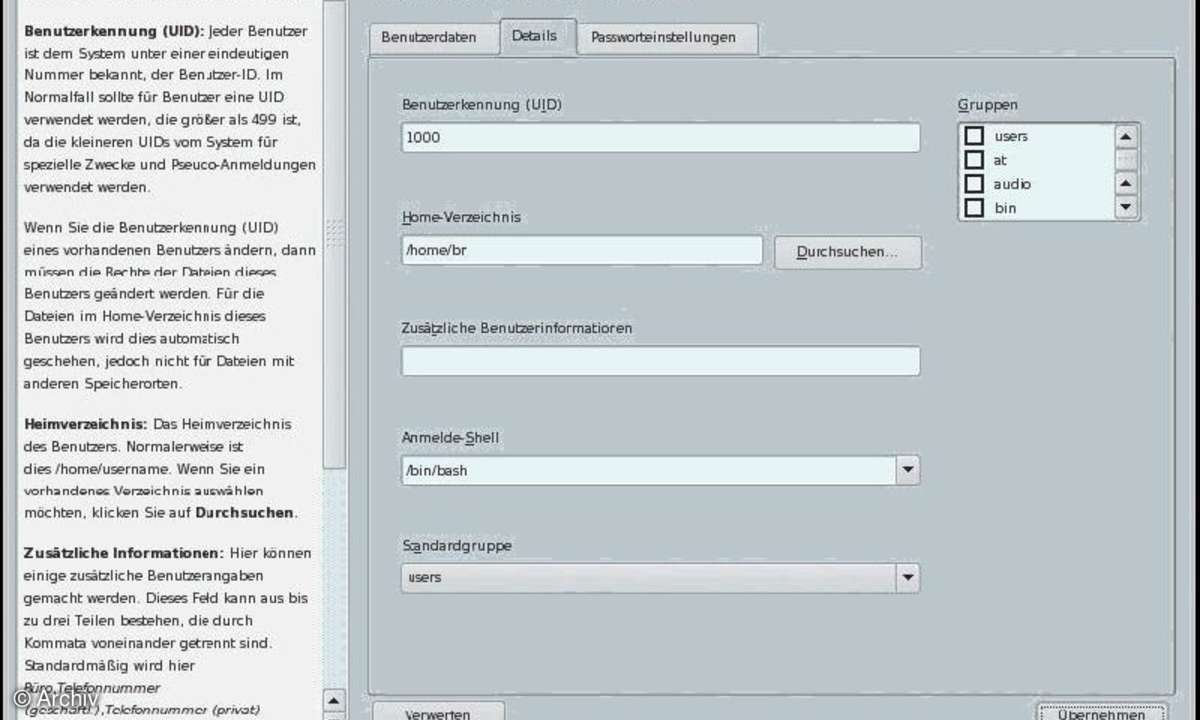1200x720 pixels.
Task: Check the users group checkbox
Action: pyautogui.click(x=974, y=136)
